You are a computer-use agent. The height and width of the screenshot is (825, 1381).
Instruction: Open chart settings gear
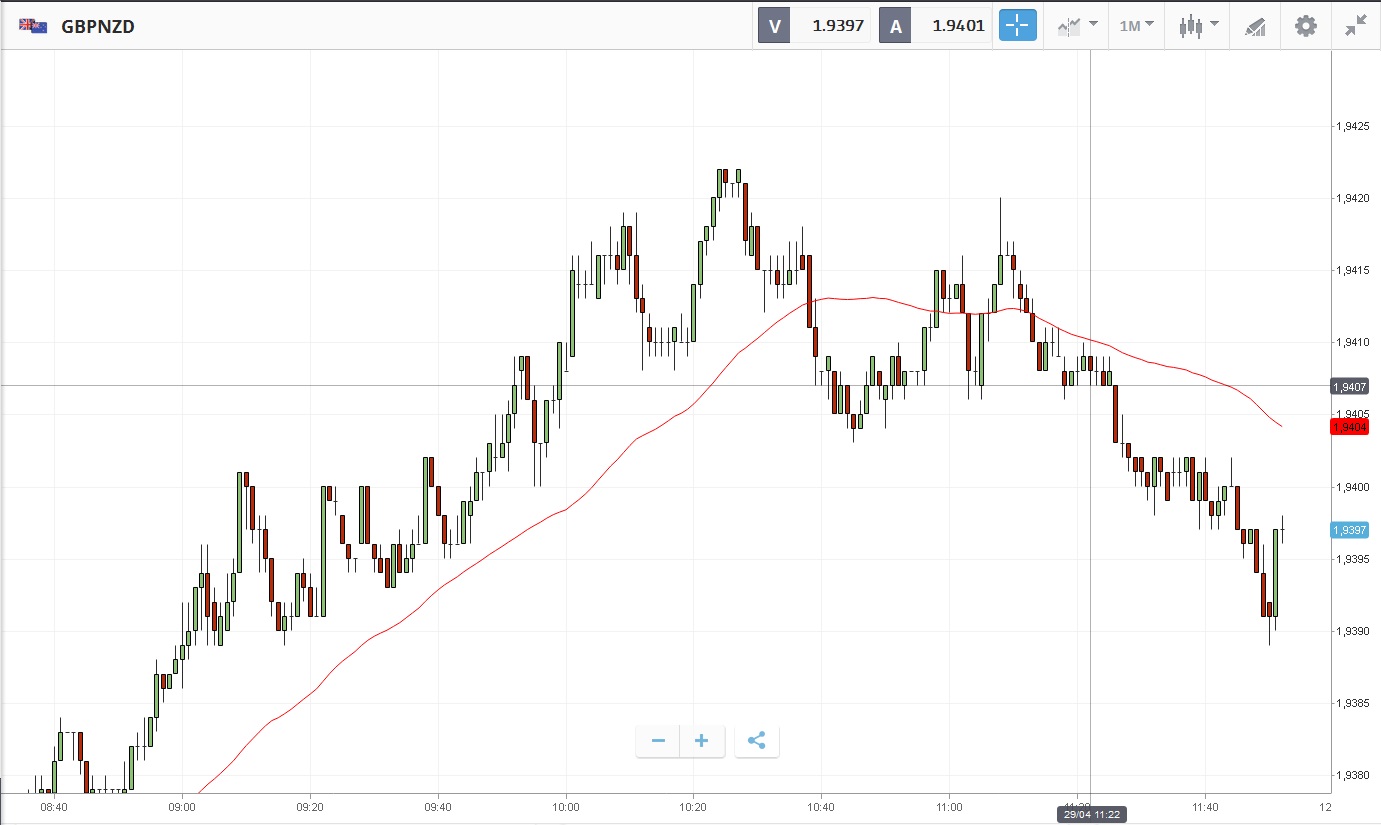pos(1306,26)
